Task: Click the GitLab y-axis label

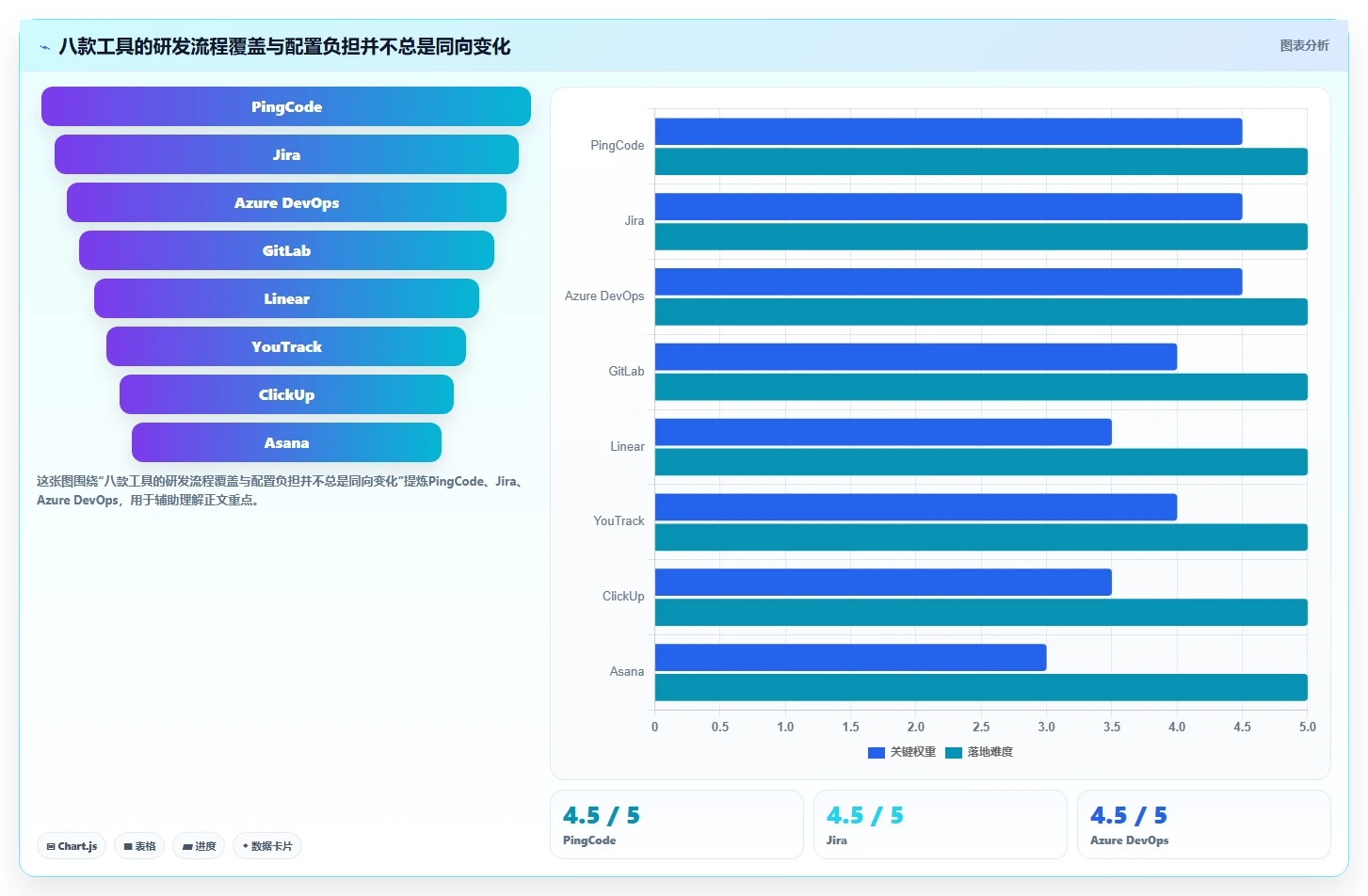Action: (626, 372)
